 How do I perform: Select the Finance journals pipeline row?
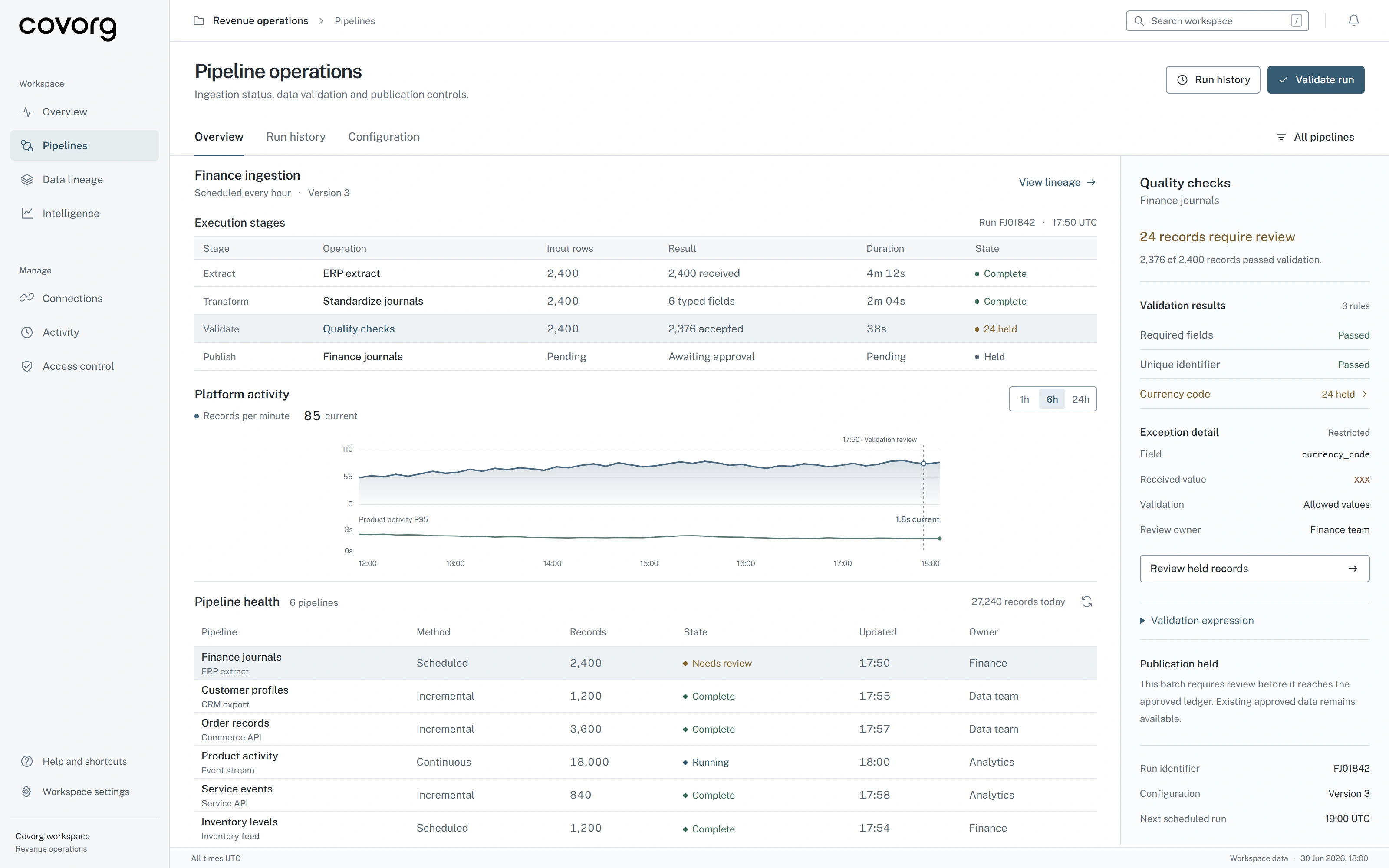coord(645,663)
